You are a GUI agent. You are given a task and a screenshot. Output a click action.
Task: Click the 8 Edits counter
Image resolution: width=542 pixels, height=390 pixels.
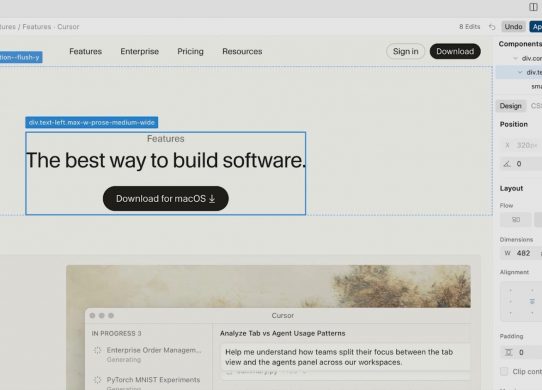click(469, 27)
